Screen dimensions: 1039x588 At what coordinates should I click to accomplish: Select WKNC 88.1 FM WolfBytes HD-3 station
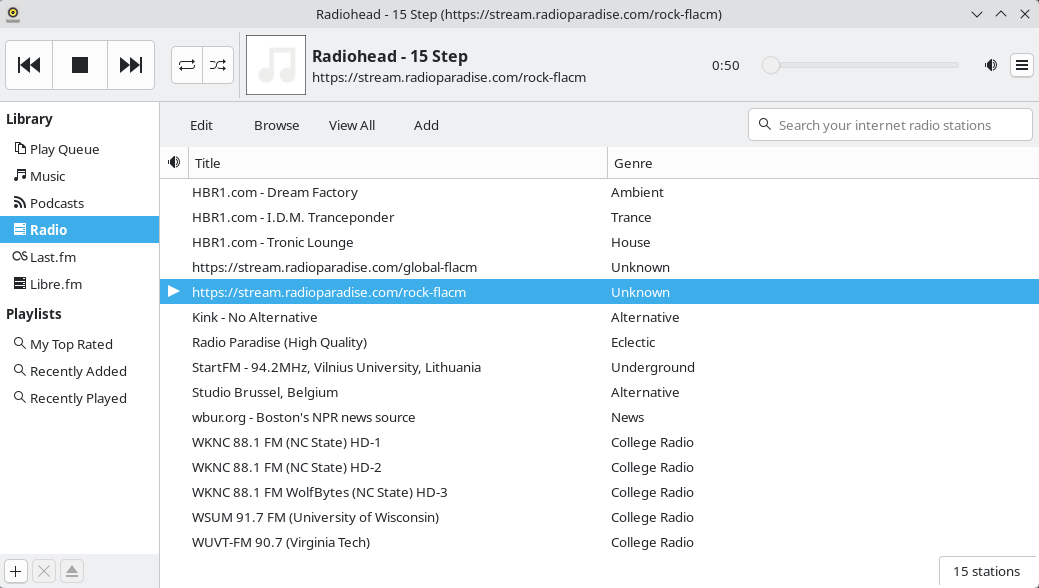point(599,493)
